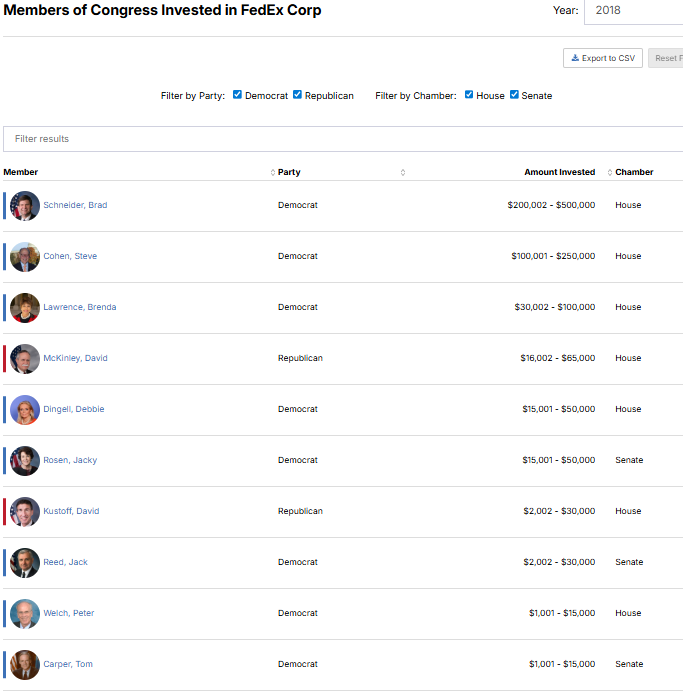Click Jacky Rosen's profile photo
This screenshot has height=692, width=683.
pos(25,461)
